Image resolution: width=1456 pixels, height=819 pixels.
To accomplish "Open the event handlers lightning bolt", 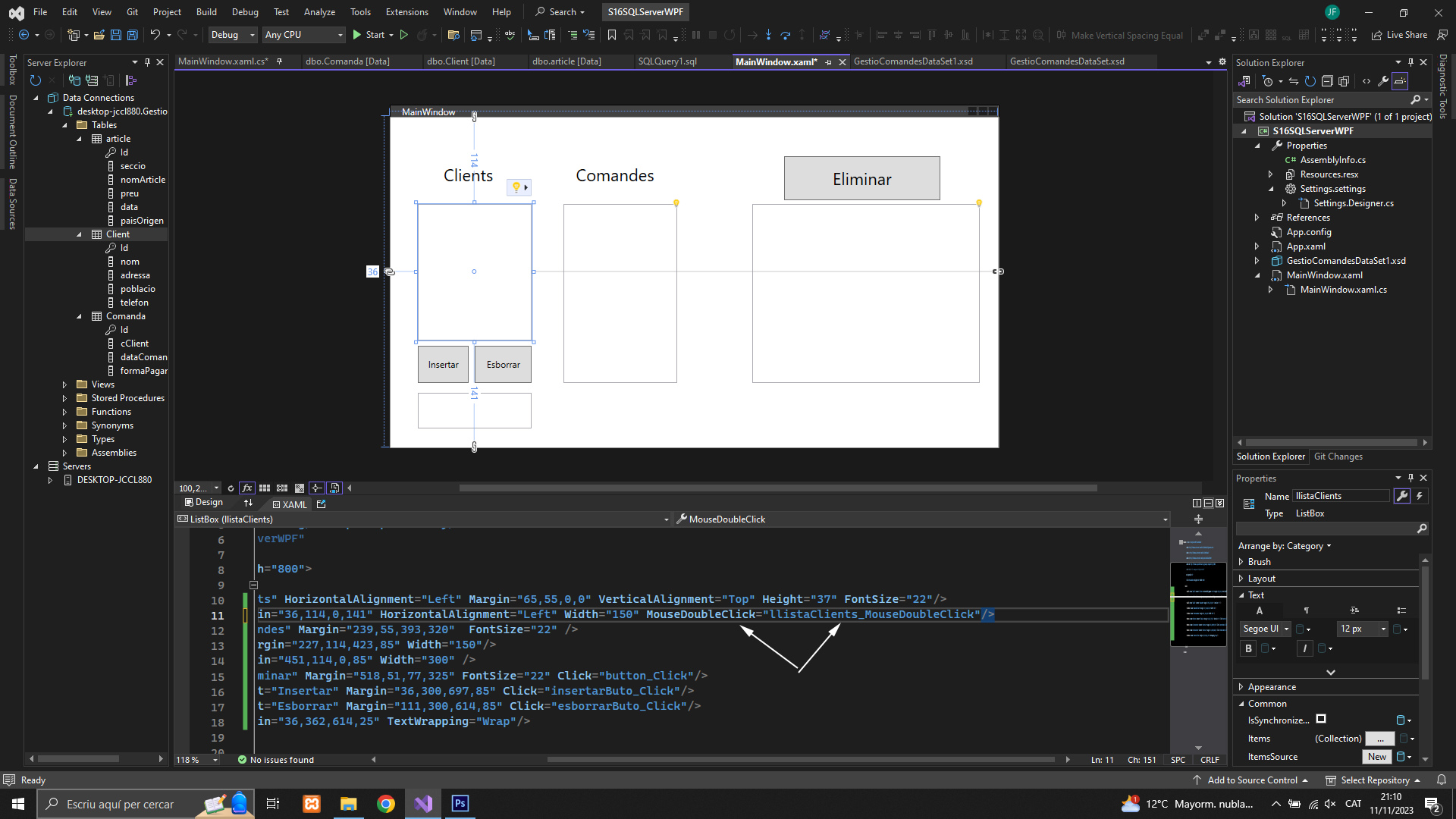I will (1420, 496).
